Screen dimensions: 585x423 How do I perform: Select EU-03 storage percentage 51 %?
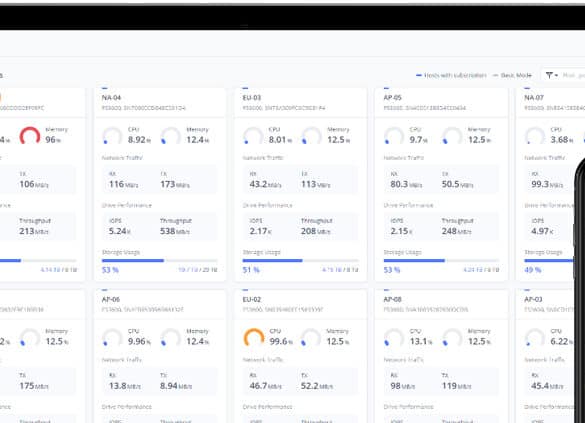pos(251,270)
